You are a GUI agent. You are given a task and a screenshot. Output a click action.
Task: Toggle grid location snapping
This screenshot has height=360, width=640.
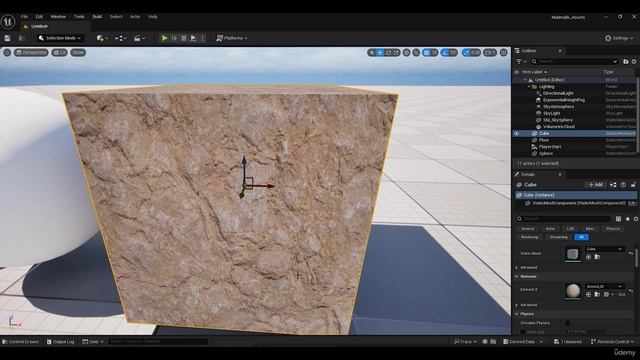tap(426, 52)
